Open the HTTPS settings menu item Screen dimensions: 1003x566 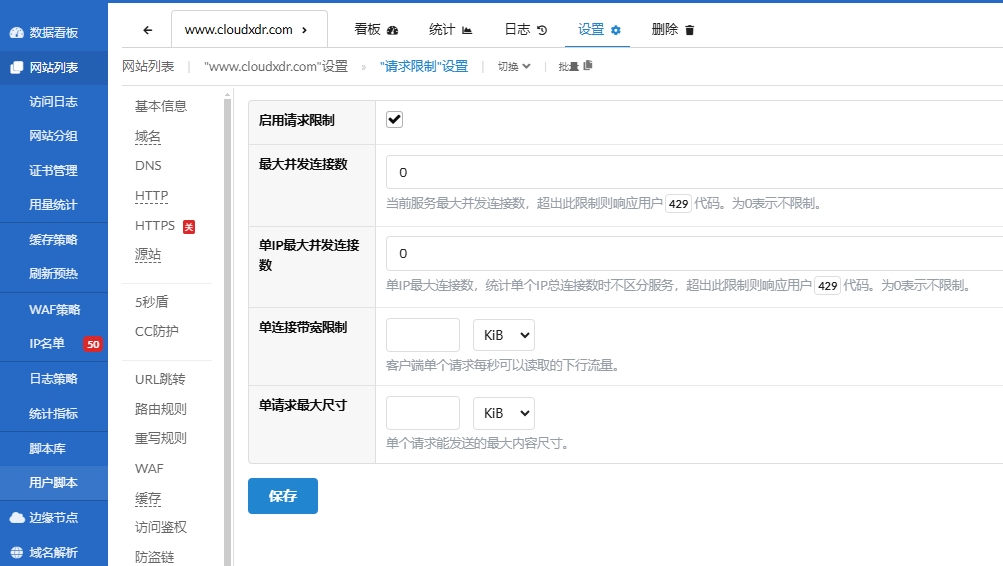[155, 226]
